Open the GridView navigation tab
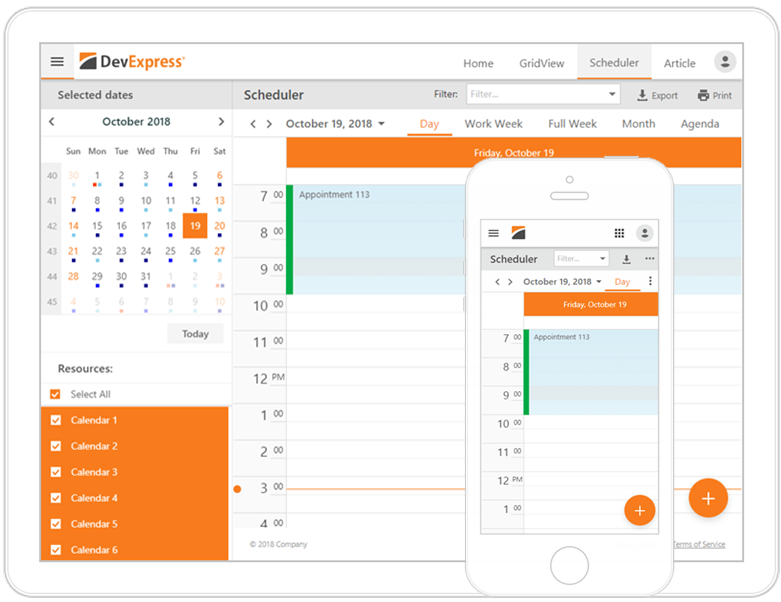 coord(541,63)
